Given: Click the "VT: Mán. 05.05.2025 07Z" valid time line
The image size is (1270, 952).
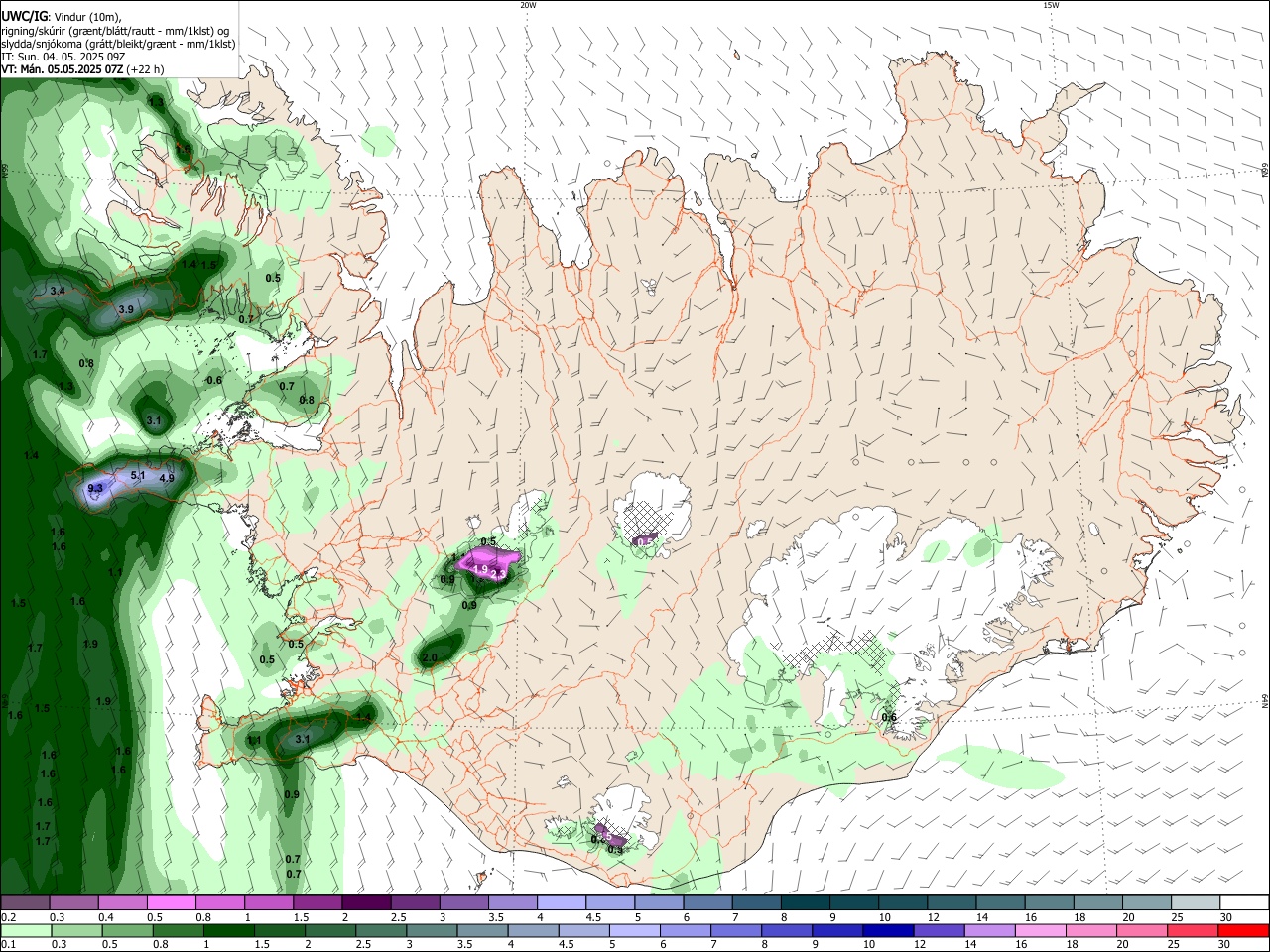Looking at the screenshot, I should point(63,69).
